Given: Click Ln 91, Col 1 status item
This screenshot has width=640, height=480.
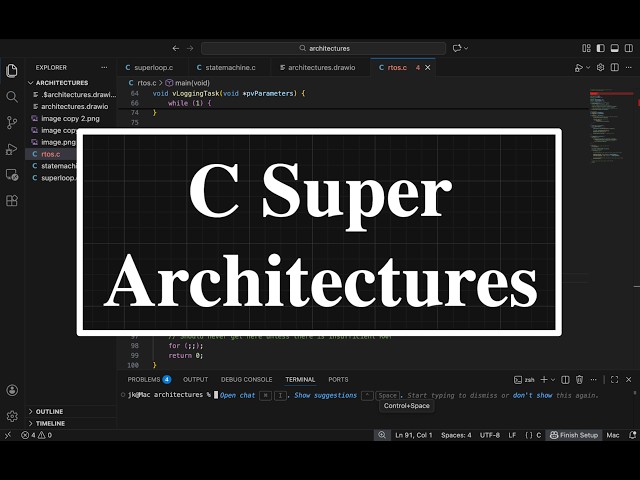Looking at the screenshot, I should (413, 435).
